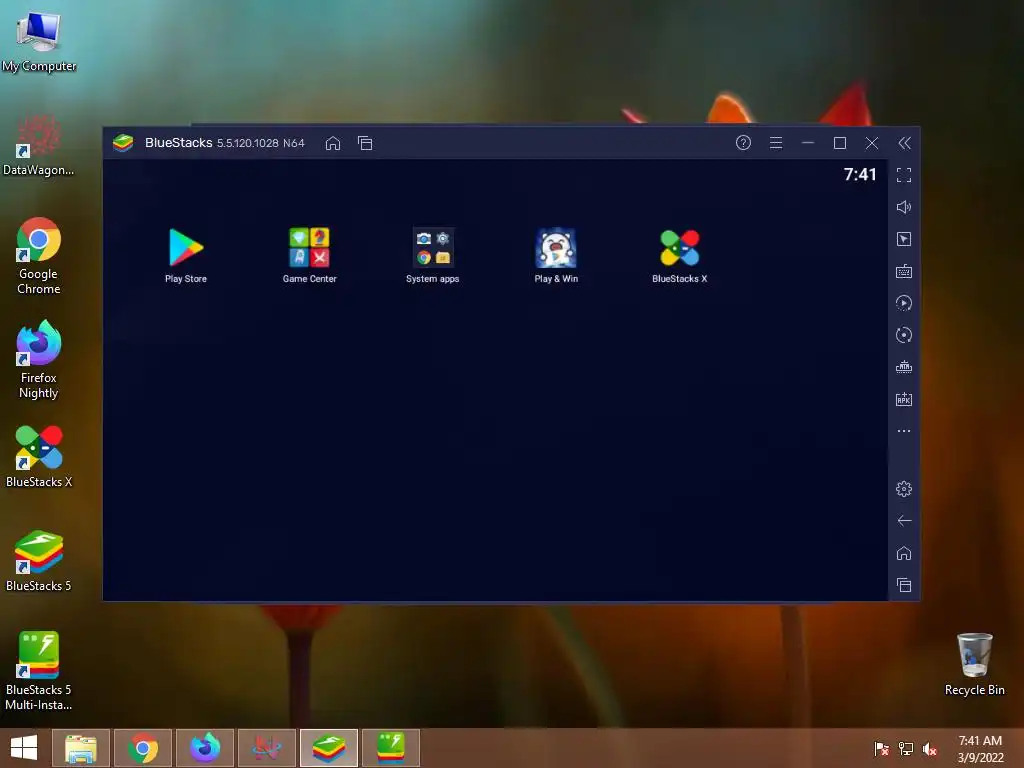Image resolution: width=1024 pixels, height=768 pixels.
Task: Open recent apps from the sidebar bottom
Action: [x=904, y=585]
